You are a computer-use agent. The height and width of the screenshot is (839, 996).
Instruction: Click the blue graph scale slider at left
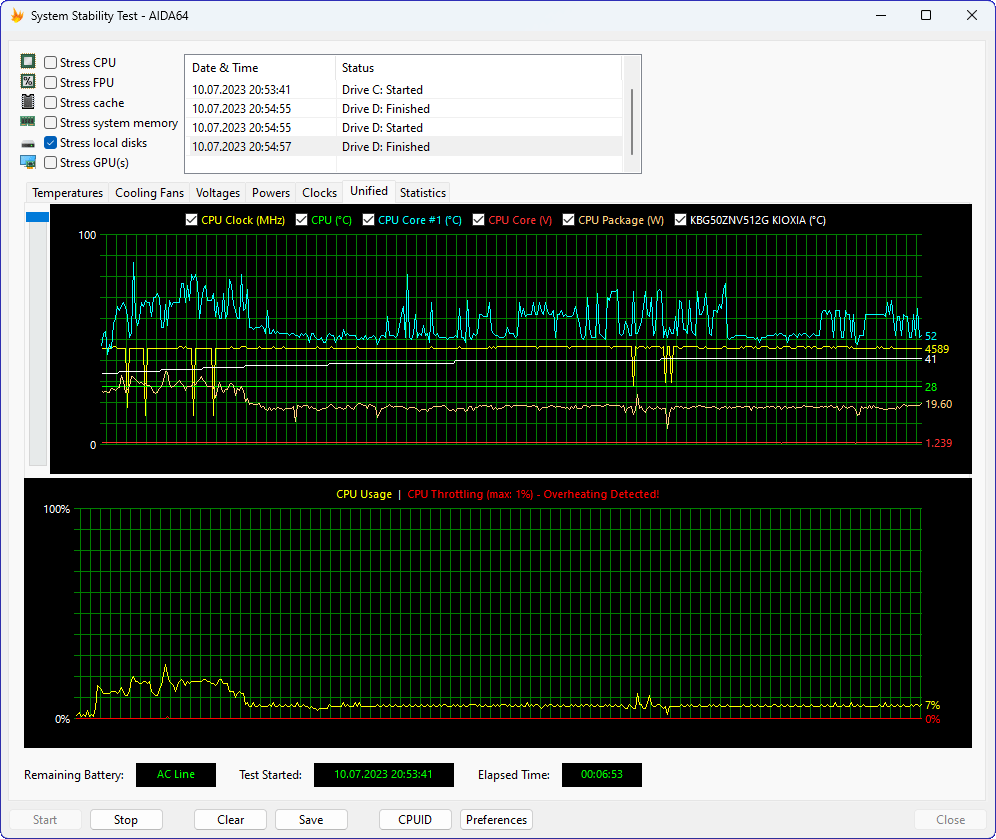pyautogui.click(x=37, y=217)
